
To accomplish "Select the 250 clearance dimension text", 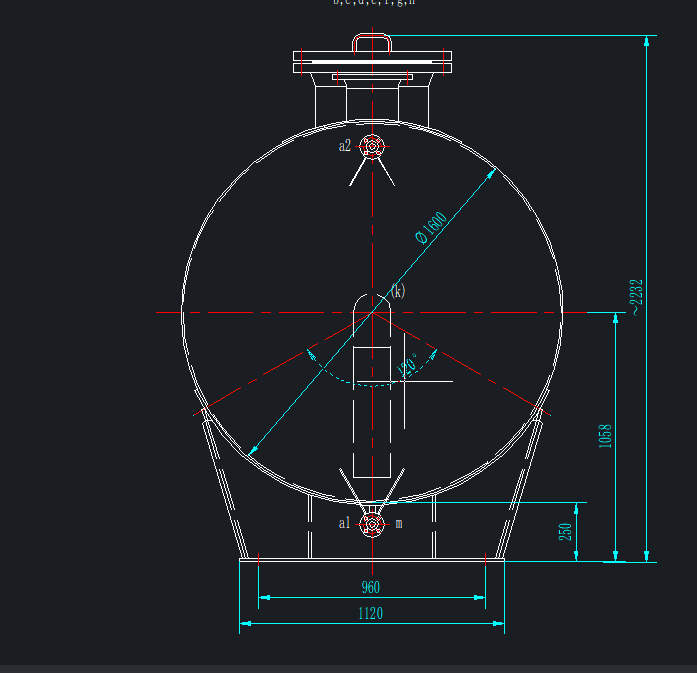I will coord(565,532).
